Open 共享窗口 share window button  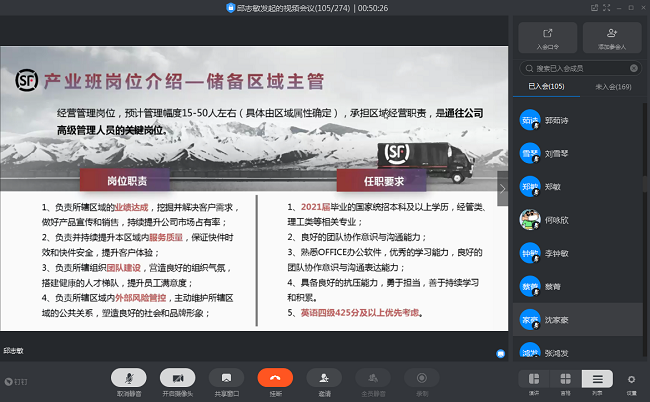[x=226, y=378]
